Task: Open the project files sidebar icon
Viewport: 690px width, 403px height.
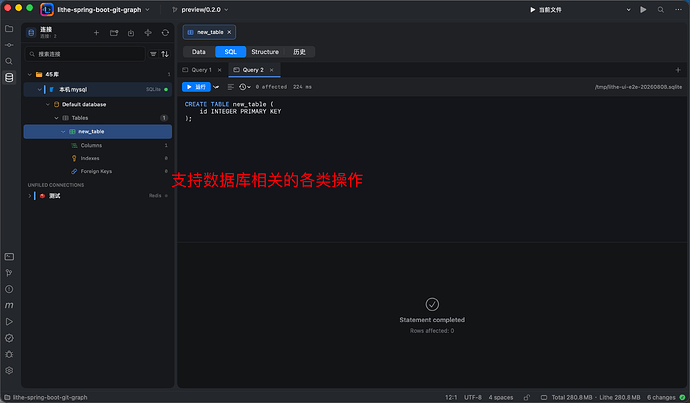Action: coord(9,29)
